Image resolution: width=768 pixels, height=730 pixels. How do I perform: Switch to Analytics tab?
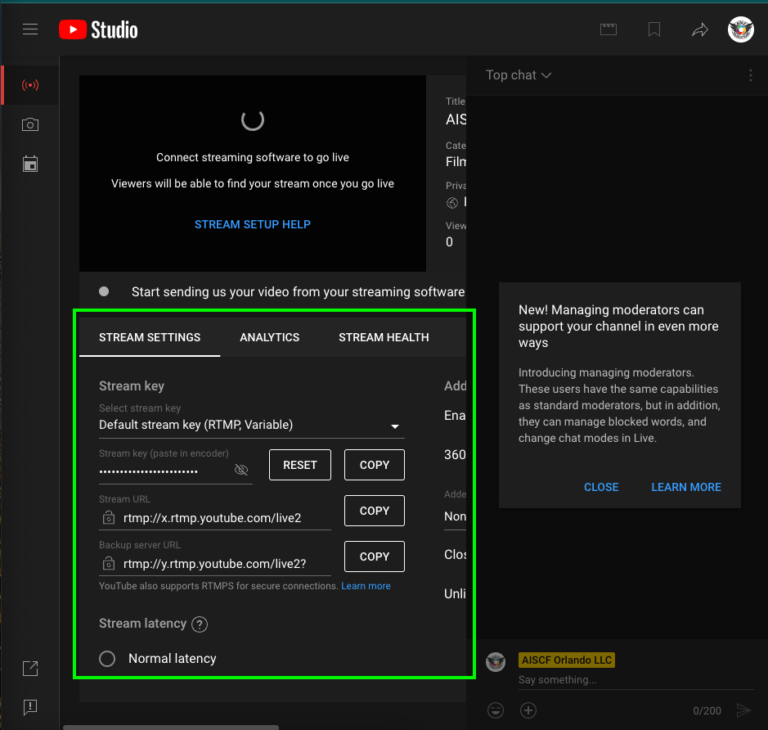pos(269,337)
